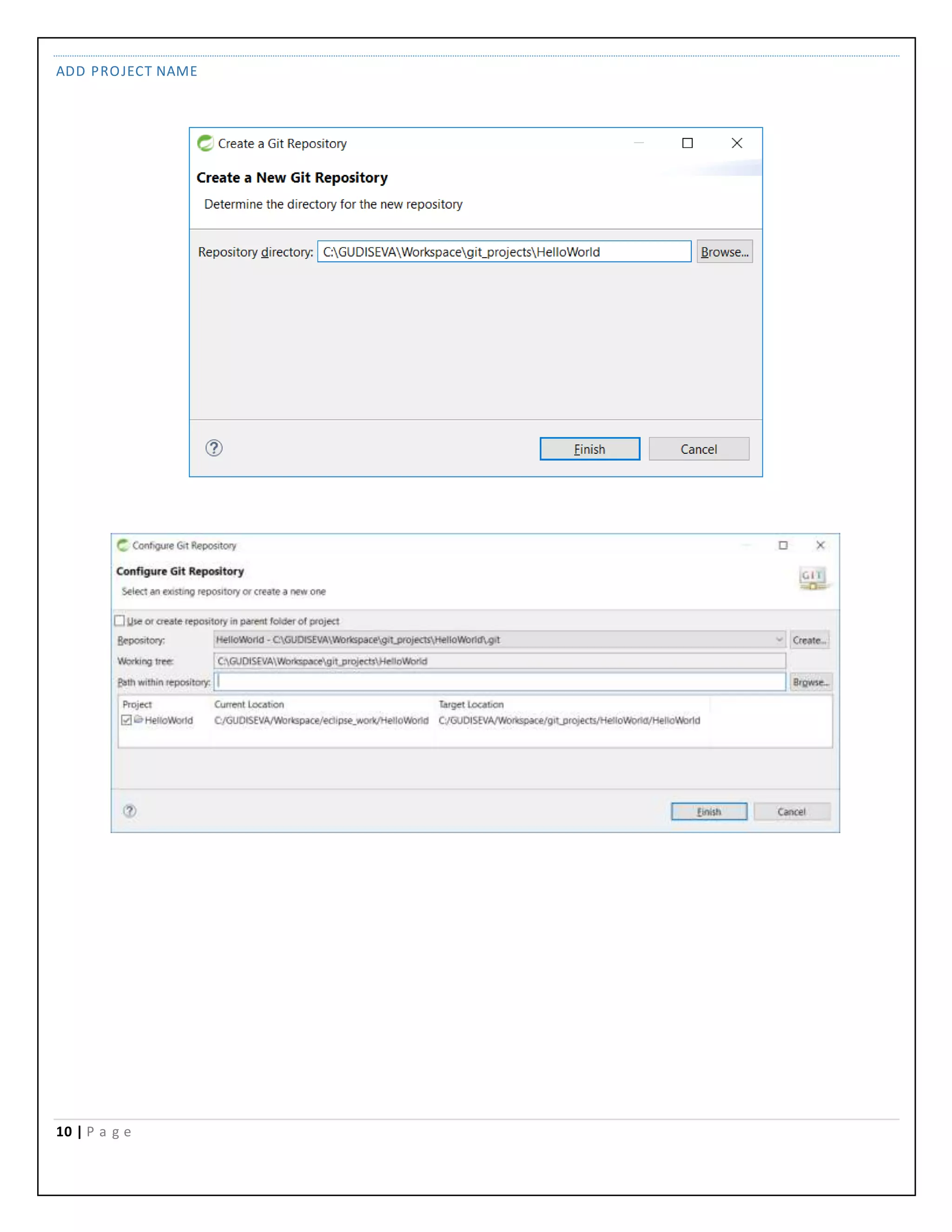The height and width of the screenshot is (1232, 952).
Task: Click the Repository directory text field
Action: tap(503, 252)
